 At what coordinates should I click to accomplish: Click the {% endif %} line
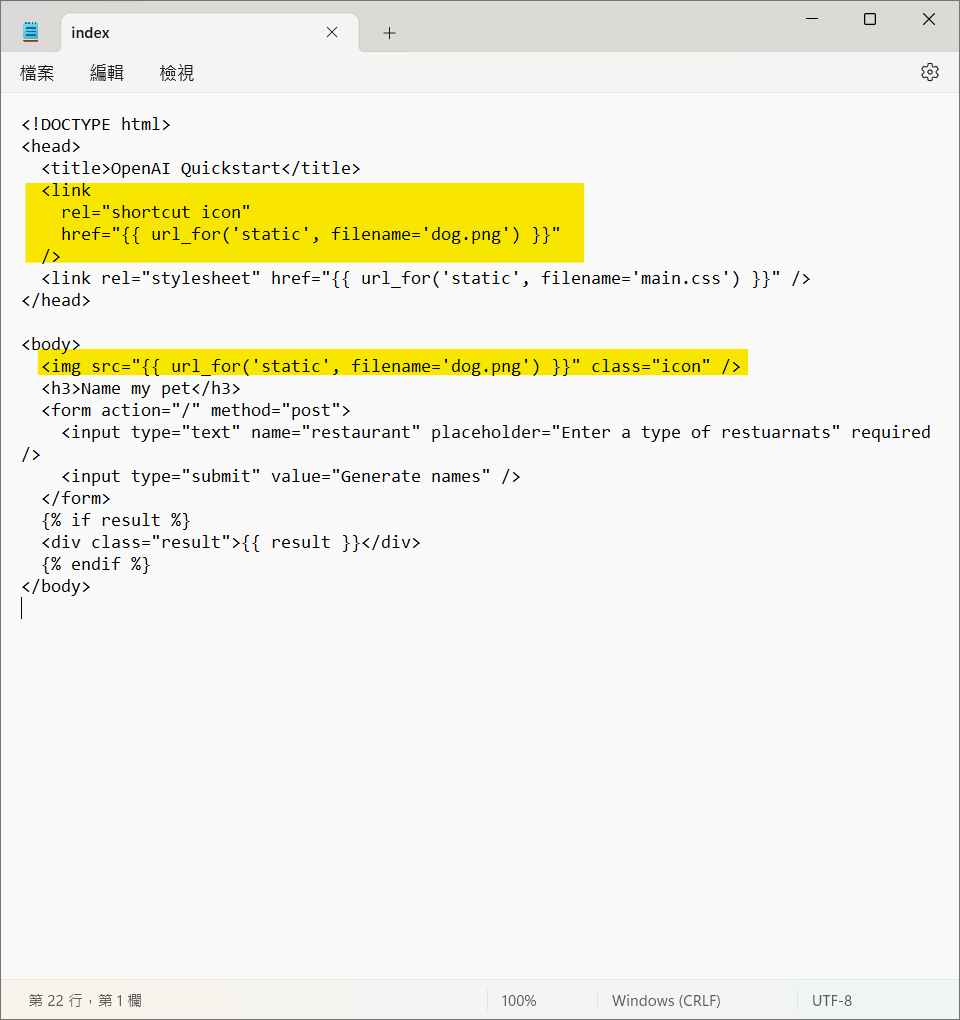[96, 565]
